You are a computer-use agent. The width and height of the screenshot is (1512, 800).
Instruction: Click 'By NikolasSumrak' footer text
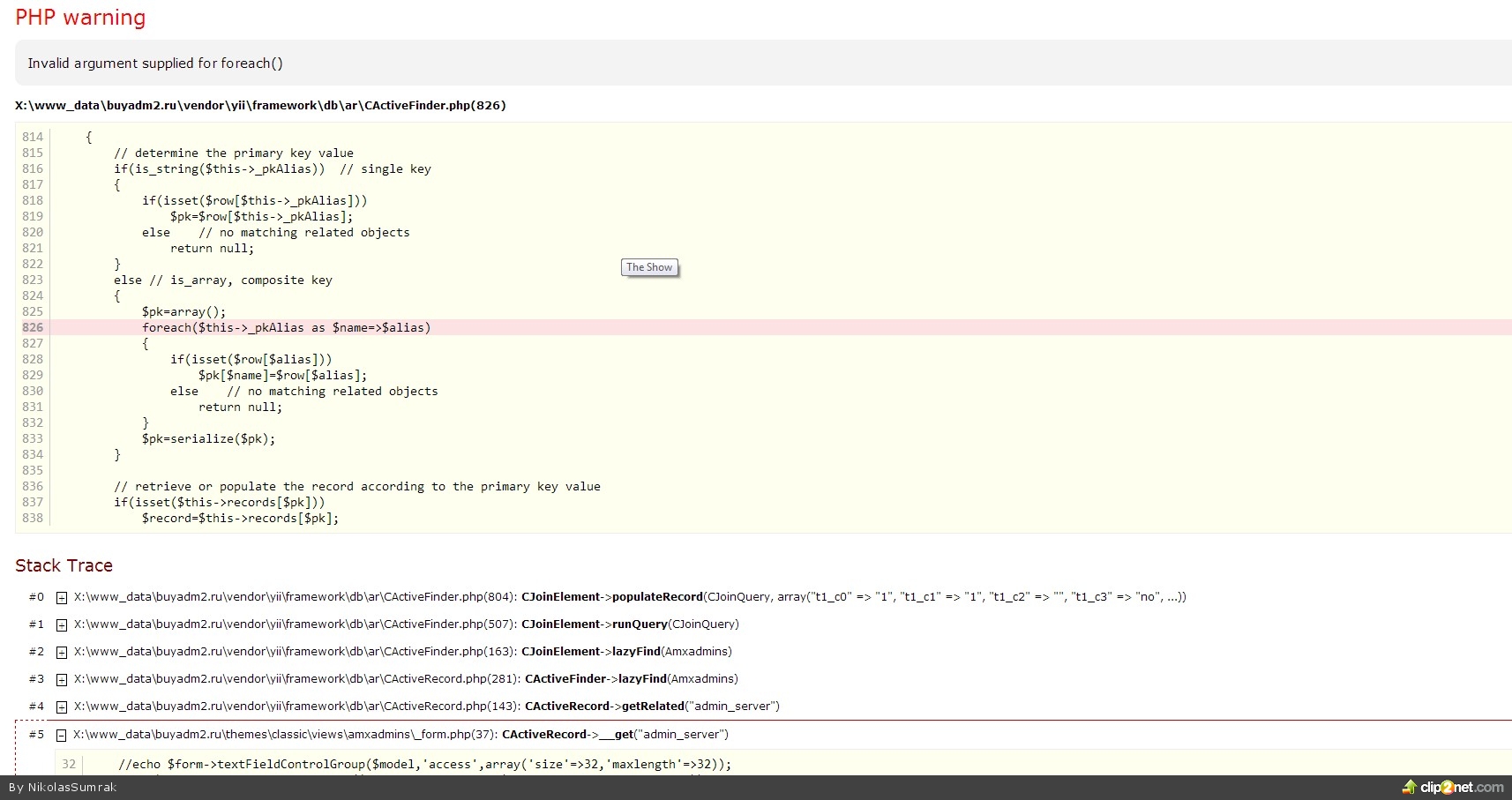pos(63,787)
